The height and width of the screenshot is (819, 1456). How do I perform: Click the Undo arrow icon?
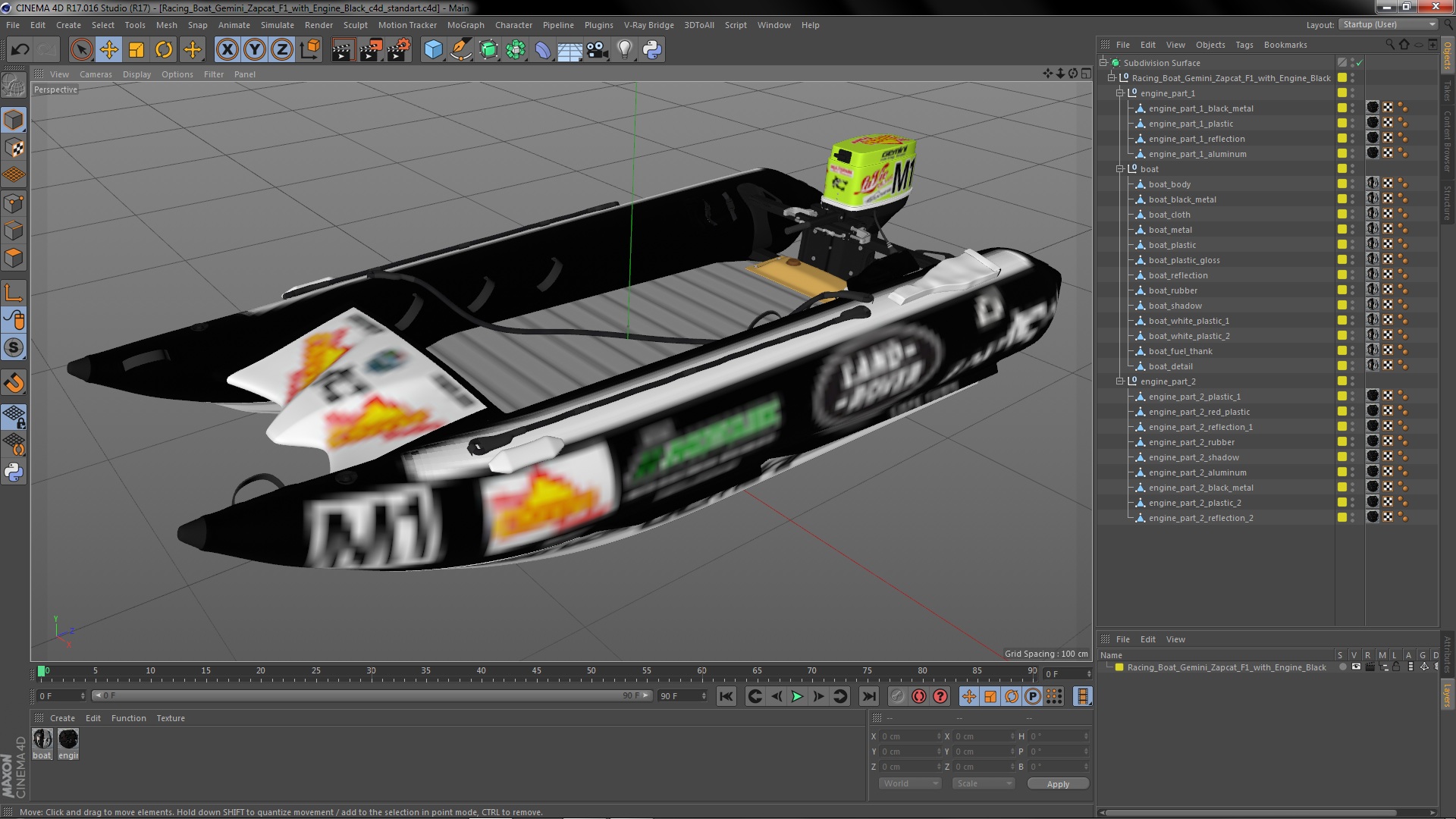click(20, 50)
